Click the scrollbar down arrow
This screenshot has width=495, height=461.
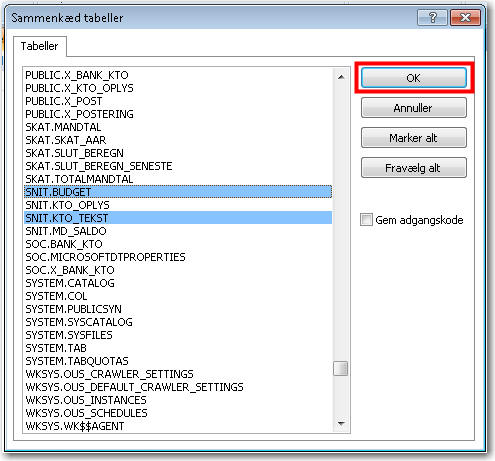pos(341,424)
